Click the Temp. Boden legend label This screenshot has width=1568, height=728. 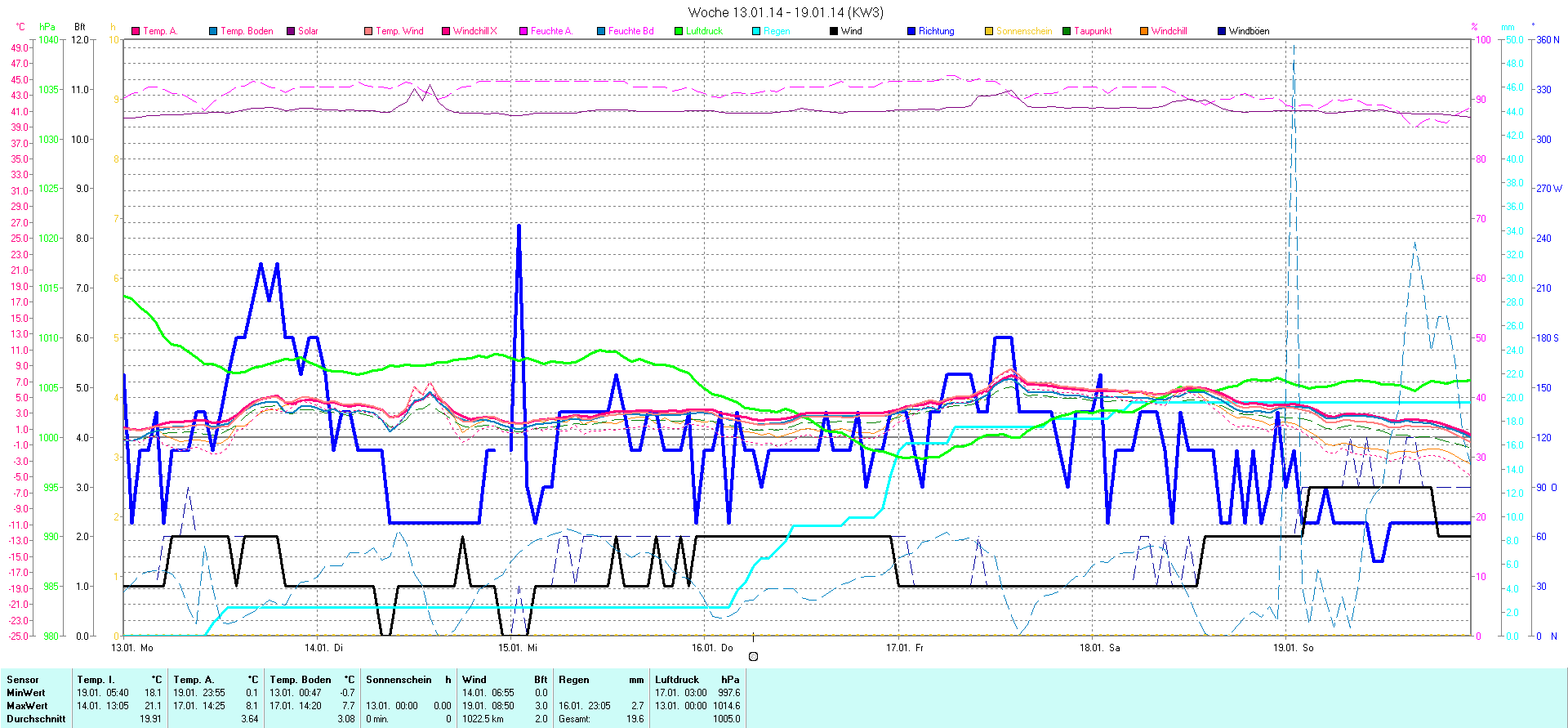[x=247, y=31]
